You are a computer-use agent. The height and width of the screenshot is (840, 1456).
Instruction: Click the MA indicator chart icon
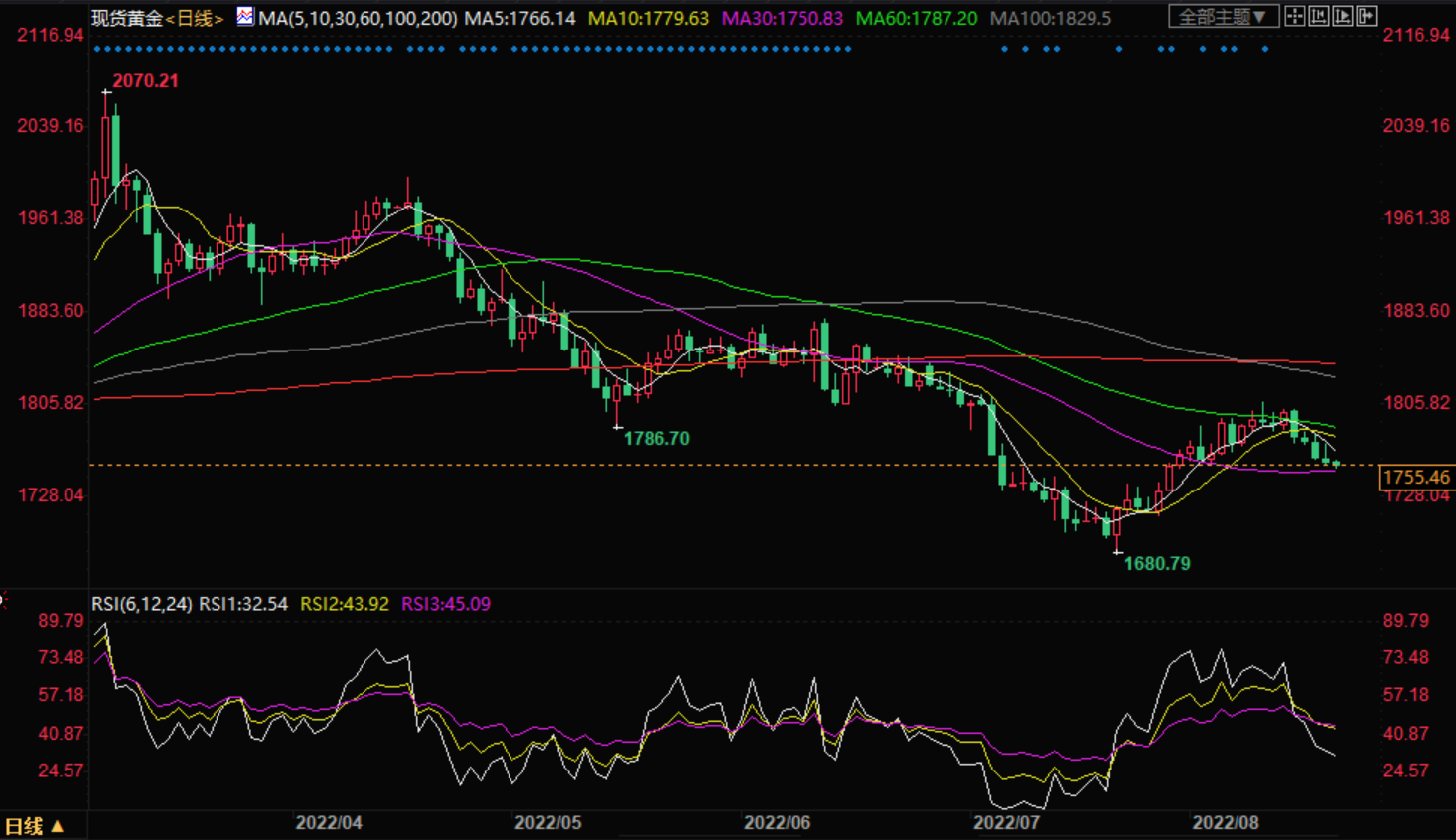pos(245,17)
